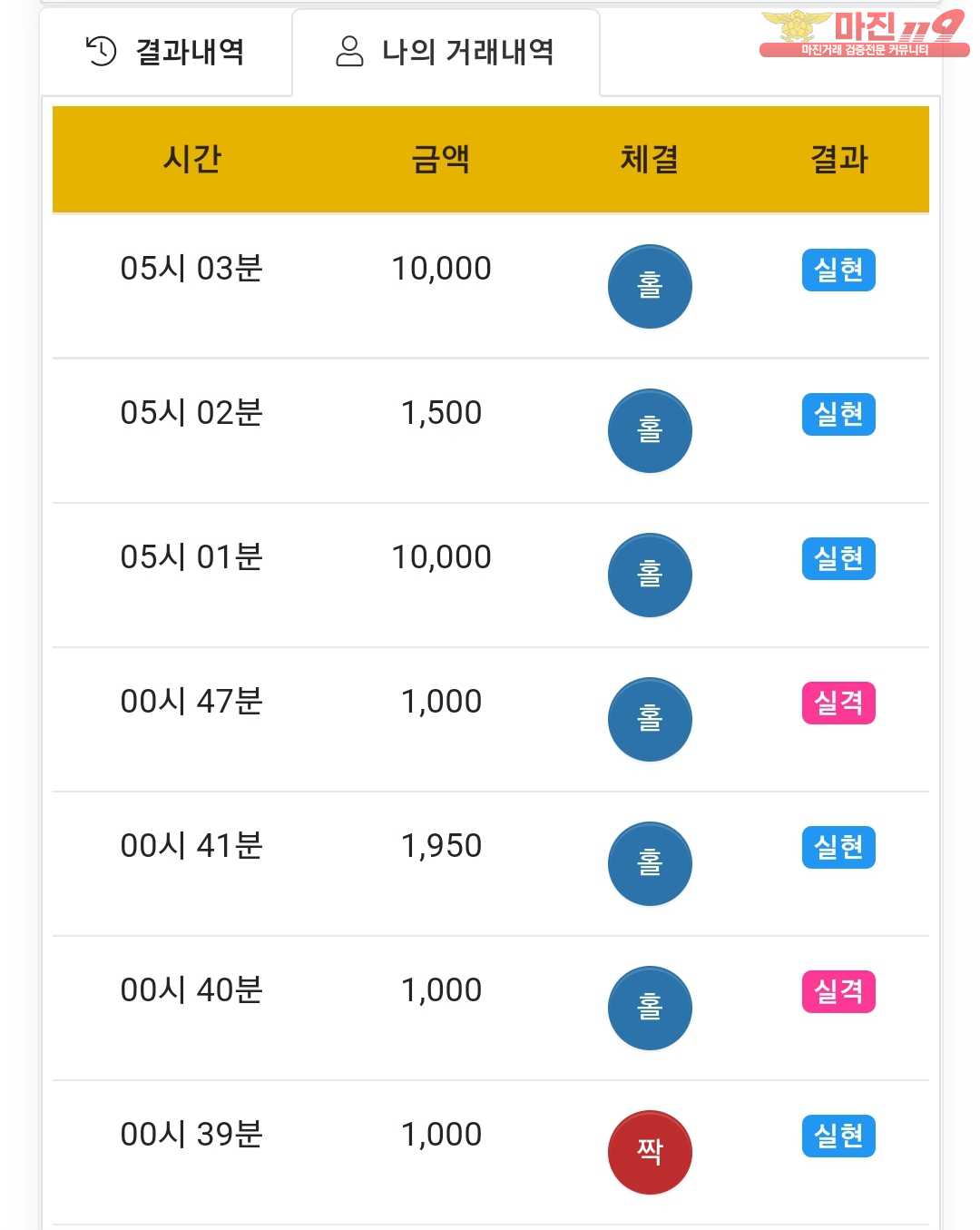Click the 실현 badge for 00시 39분

pyautogui.click(x=838, y=1136)
